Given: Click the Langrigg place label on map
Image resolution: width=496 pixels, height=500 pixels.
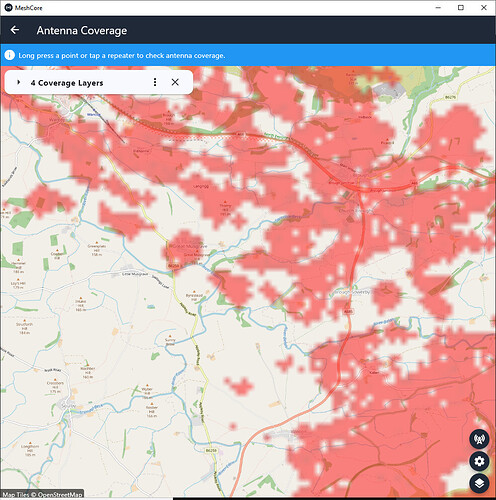Looking at the screenshot, I should (201, 186).
